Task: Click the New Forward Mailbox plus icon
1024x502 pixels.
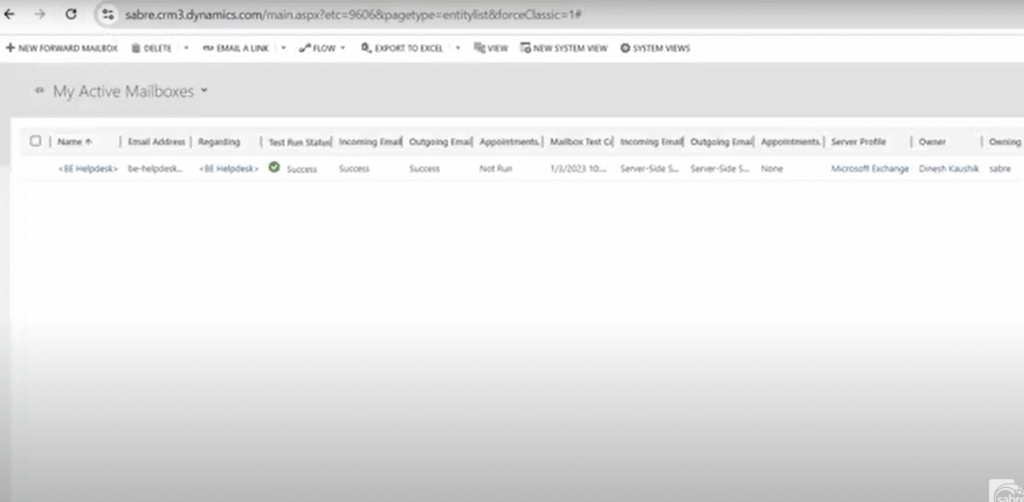Action: (10, 48)
